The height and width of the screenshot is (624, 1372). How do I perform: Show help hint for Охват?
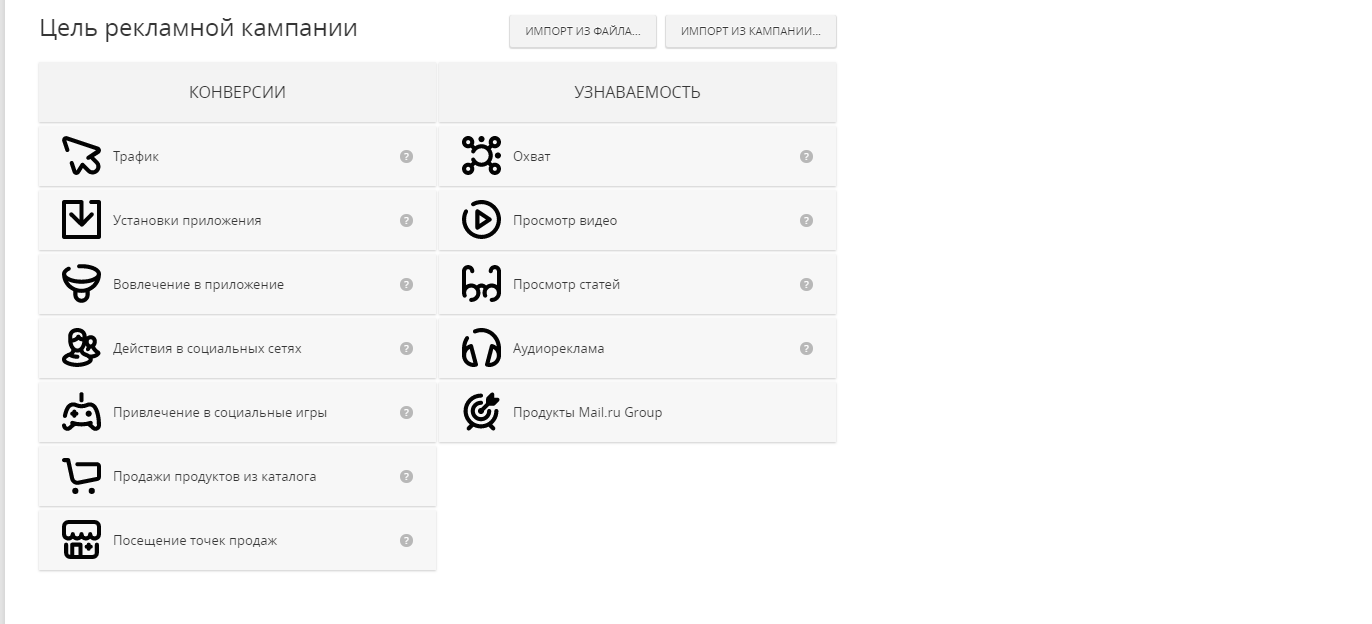(806, 156)
